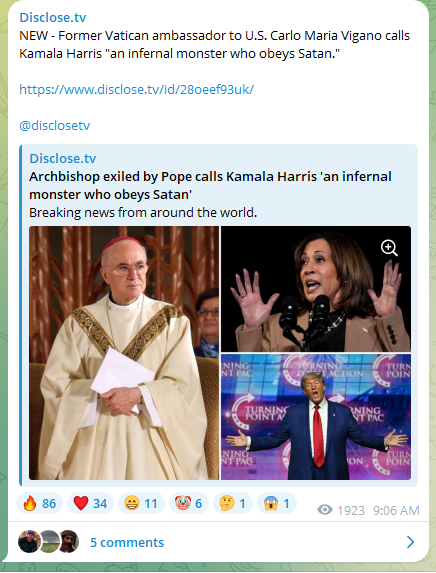This screenshot has height=573, width=436.
Task: View the Kamala Harris photo thumbnail
Action: 316,289
